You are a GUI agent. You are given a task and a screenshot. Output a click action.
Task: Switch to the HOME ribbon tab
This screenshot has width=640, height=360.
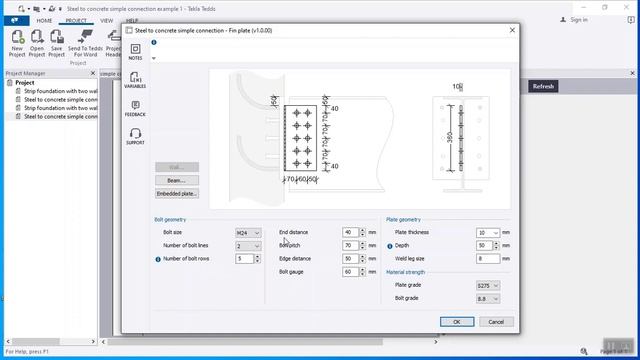[x=44, y=20]
